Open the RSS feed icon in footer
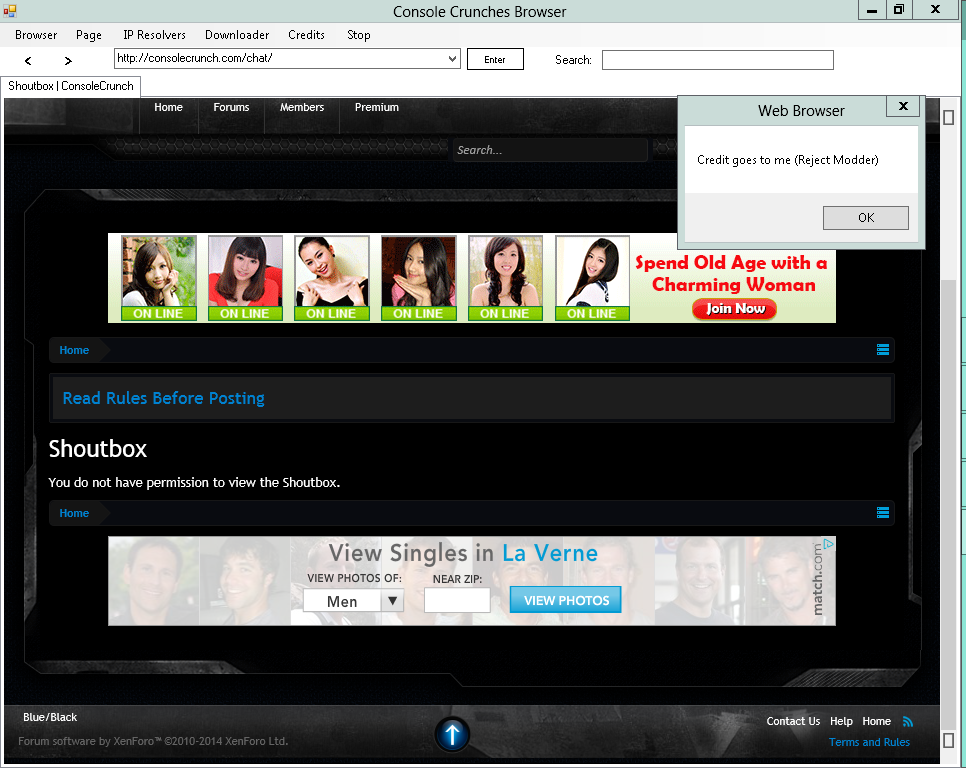The height and width of the screenshot is (768, 966). tap(907, 721)
